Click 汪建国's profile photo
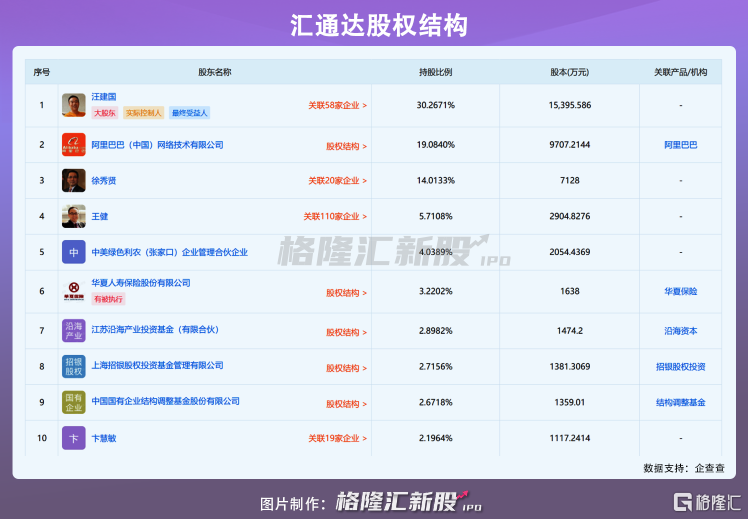Viewport: 748px width, 519px height. [73, 105]
